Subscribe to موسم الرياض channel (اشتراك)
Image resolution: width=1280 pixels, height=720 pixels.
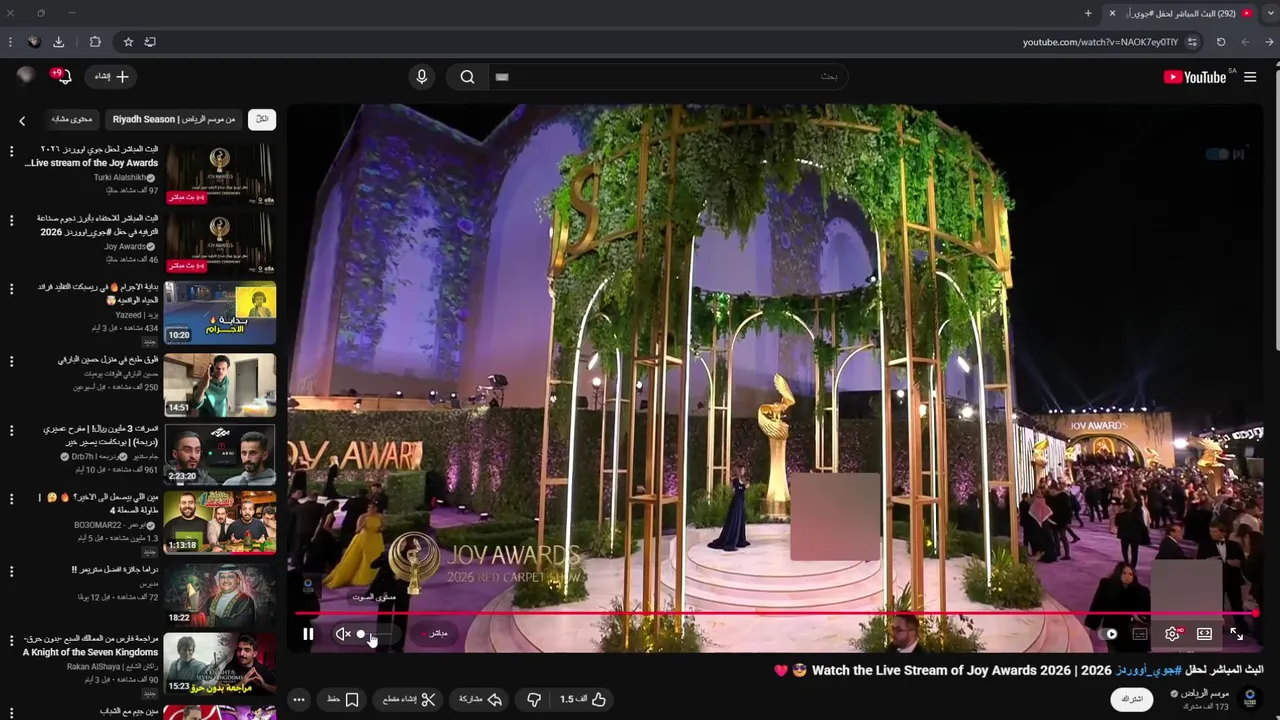click(x=1132, y=699)
